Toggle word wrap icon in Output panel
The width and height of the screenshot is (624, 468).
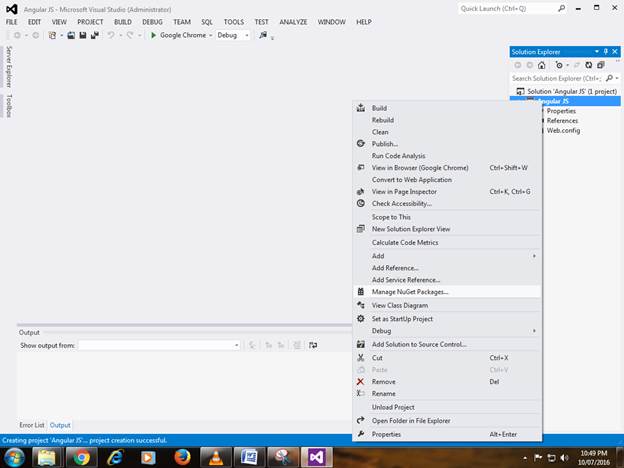point(313,345)
